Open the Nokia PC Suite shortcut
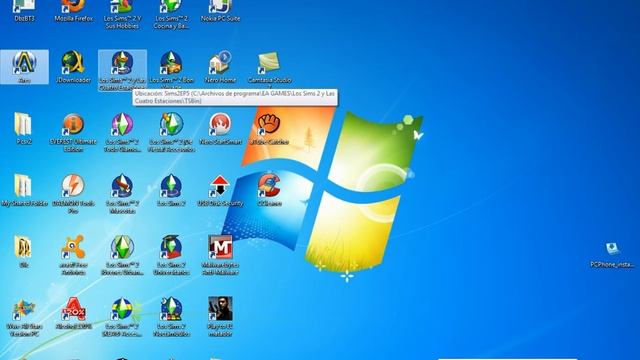Viewport: 640px width, 360px height. 220,10
